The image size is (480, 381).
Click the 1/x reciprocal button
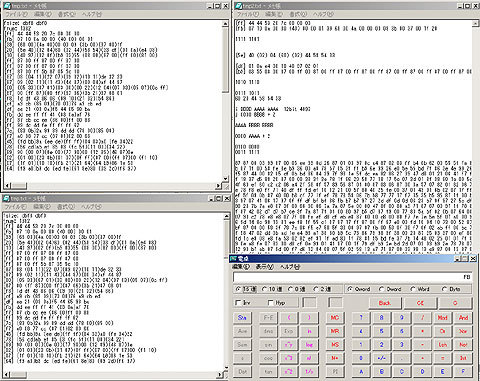point(309,371)
